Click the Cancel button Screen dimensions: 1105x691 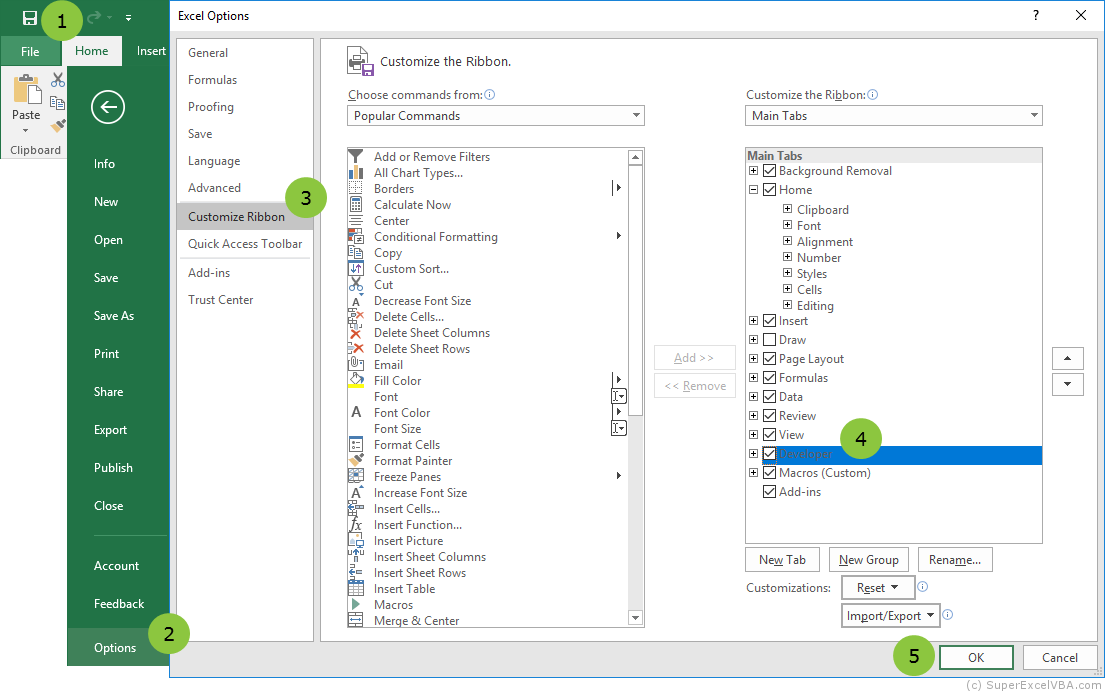tap(1060, 657)
